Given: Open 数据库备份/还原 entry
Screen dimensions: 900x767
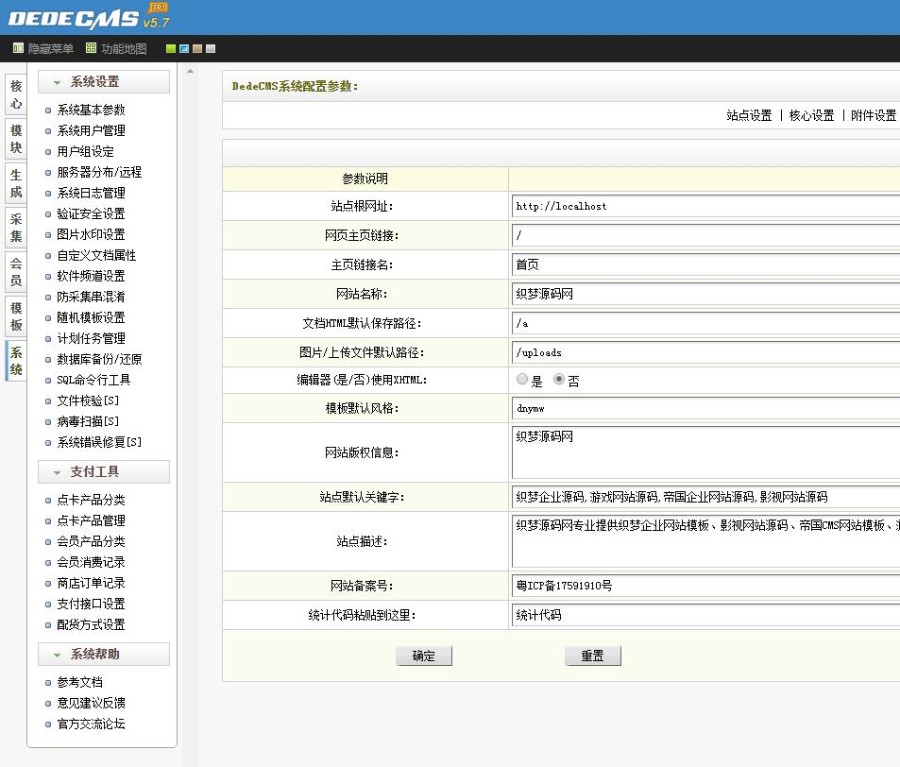Looking at the screenshot, I should pyautogui.click(x=99, y=359).
